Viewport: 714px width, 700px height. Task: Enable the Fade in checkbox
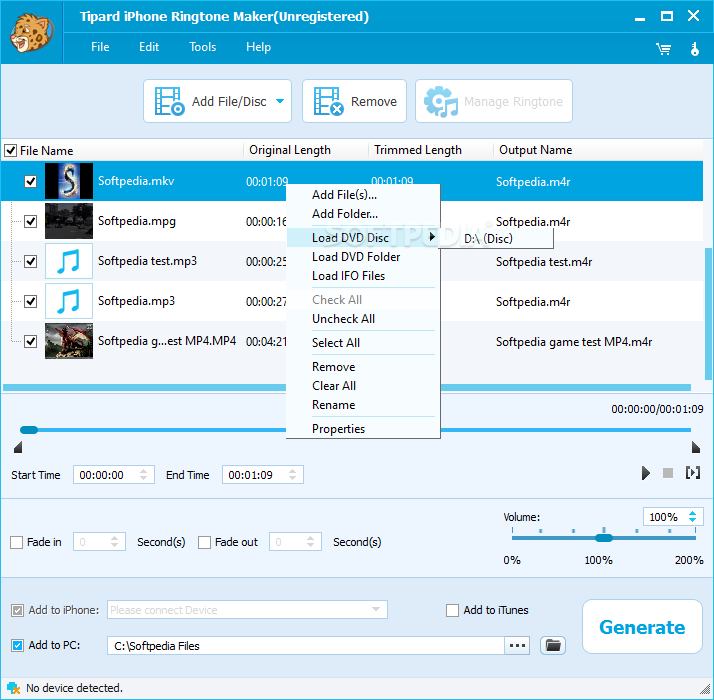pyautogui.click(x=16, y=542)
